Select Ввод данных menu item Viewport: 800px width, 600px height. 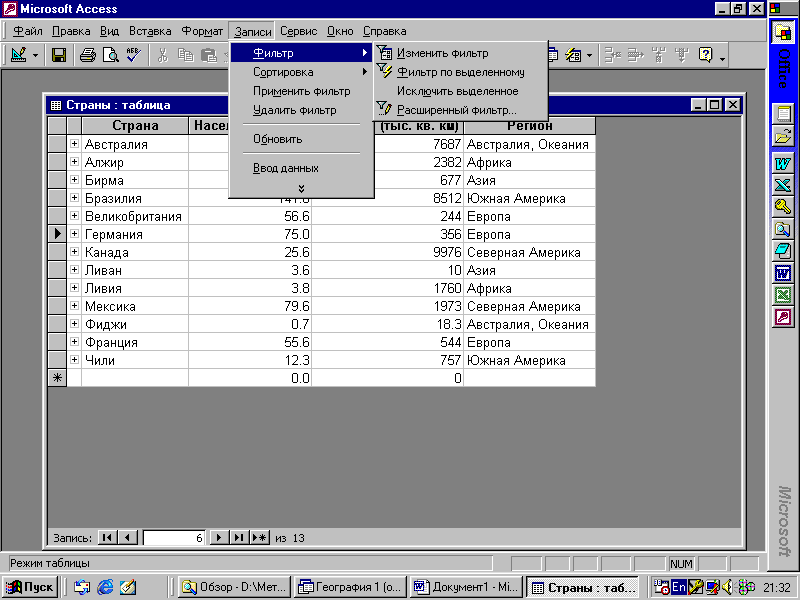[302, 168]
